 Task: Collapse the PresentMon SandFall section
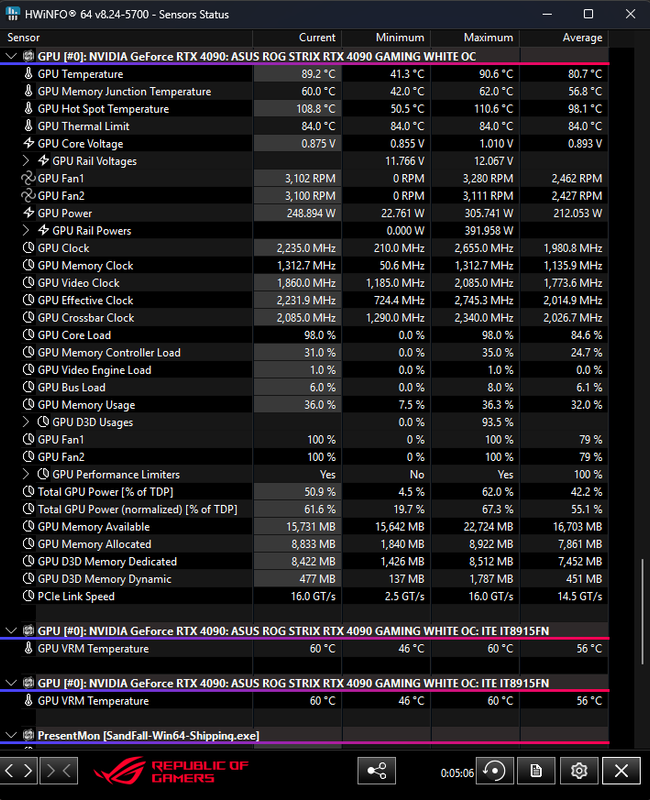pos(11,735)
